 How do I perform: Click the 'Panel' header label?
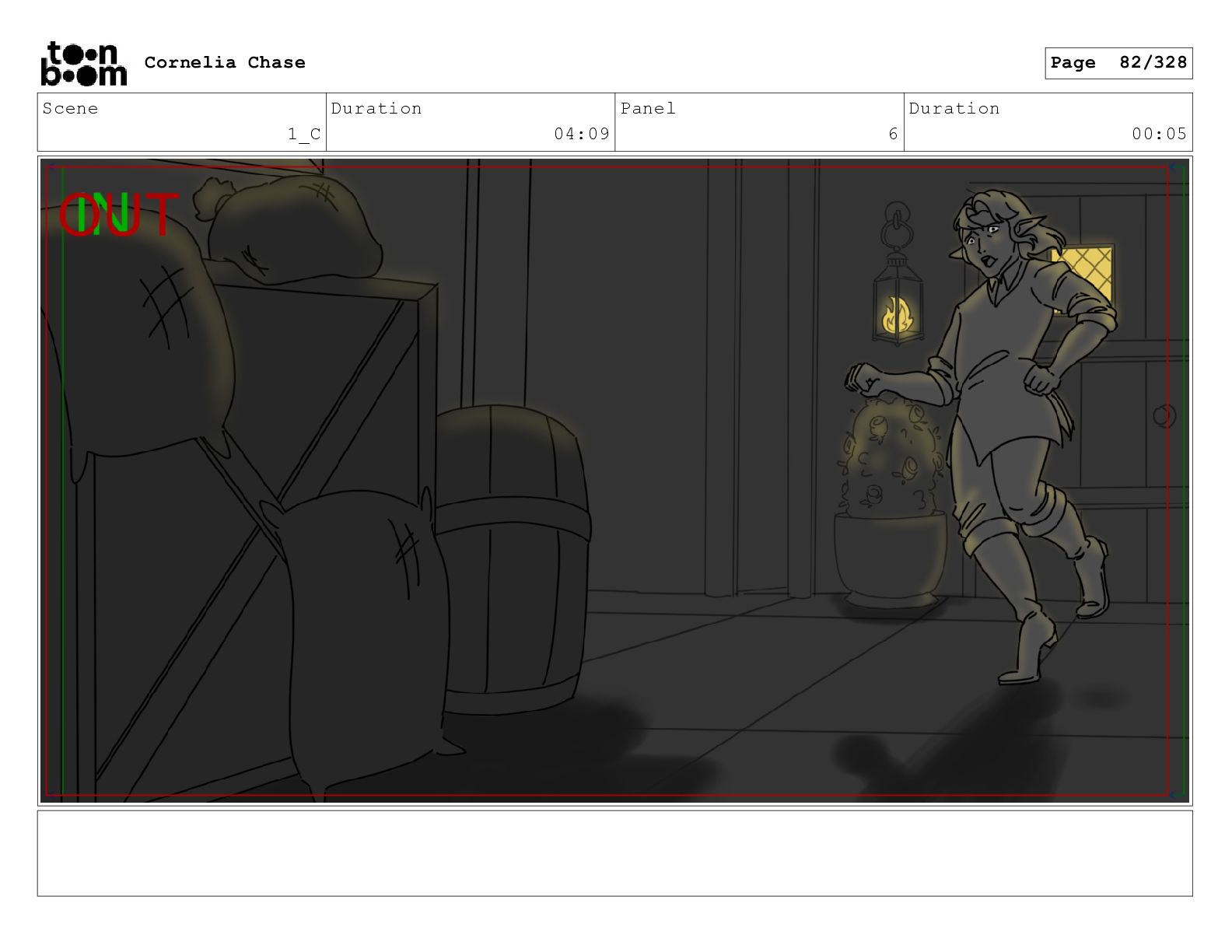pos(648,108)
